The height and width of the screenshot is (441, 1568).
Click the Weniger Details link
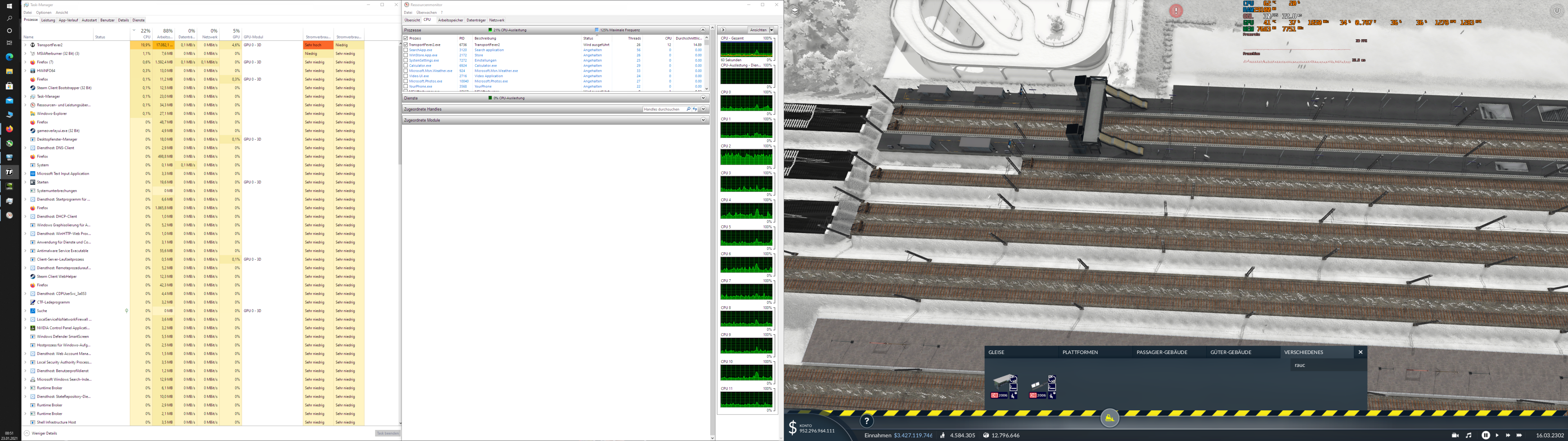[44, 433]
